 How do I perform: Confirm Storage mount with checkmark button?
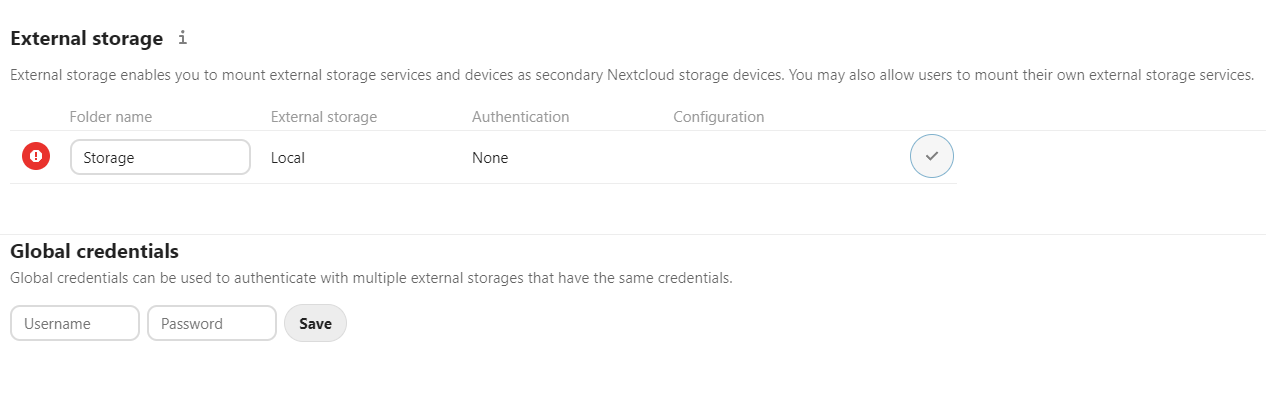932,156
